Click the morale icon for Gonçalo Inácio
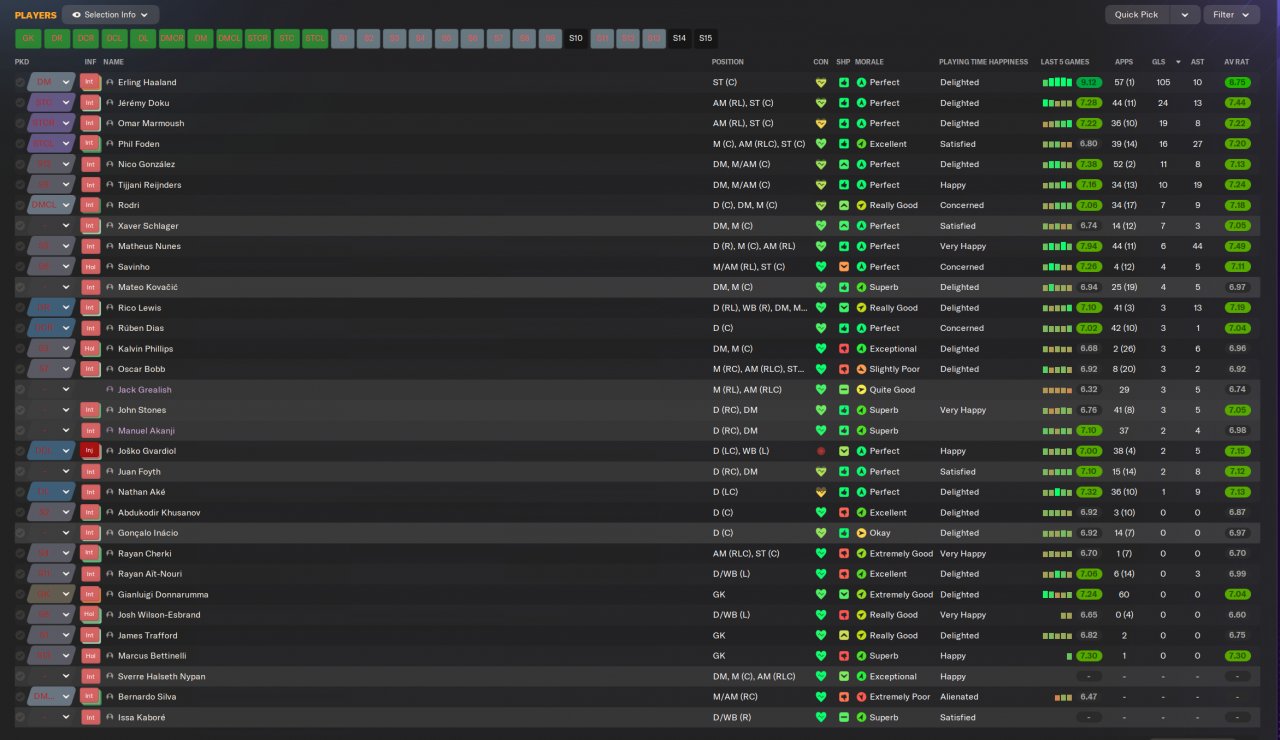 (861, 533)
